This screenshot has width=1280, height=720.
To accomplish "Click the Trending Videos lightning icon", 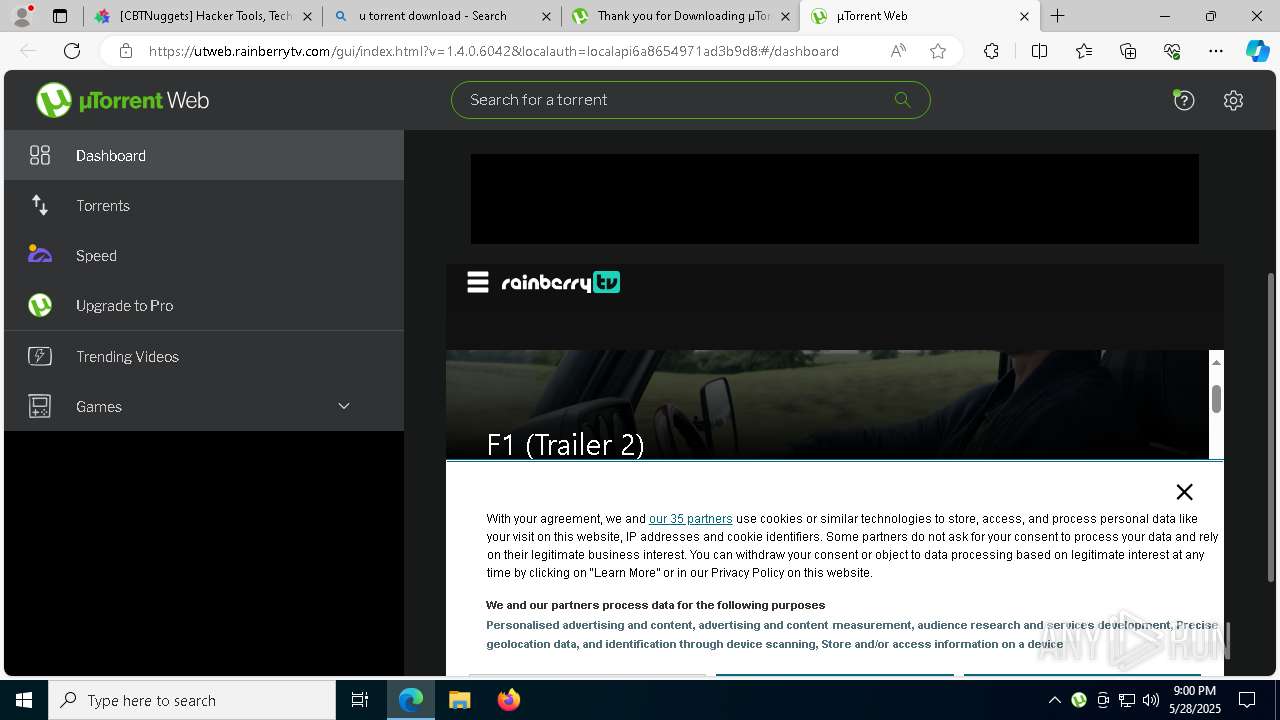I will [40, 356].
